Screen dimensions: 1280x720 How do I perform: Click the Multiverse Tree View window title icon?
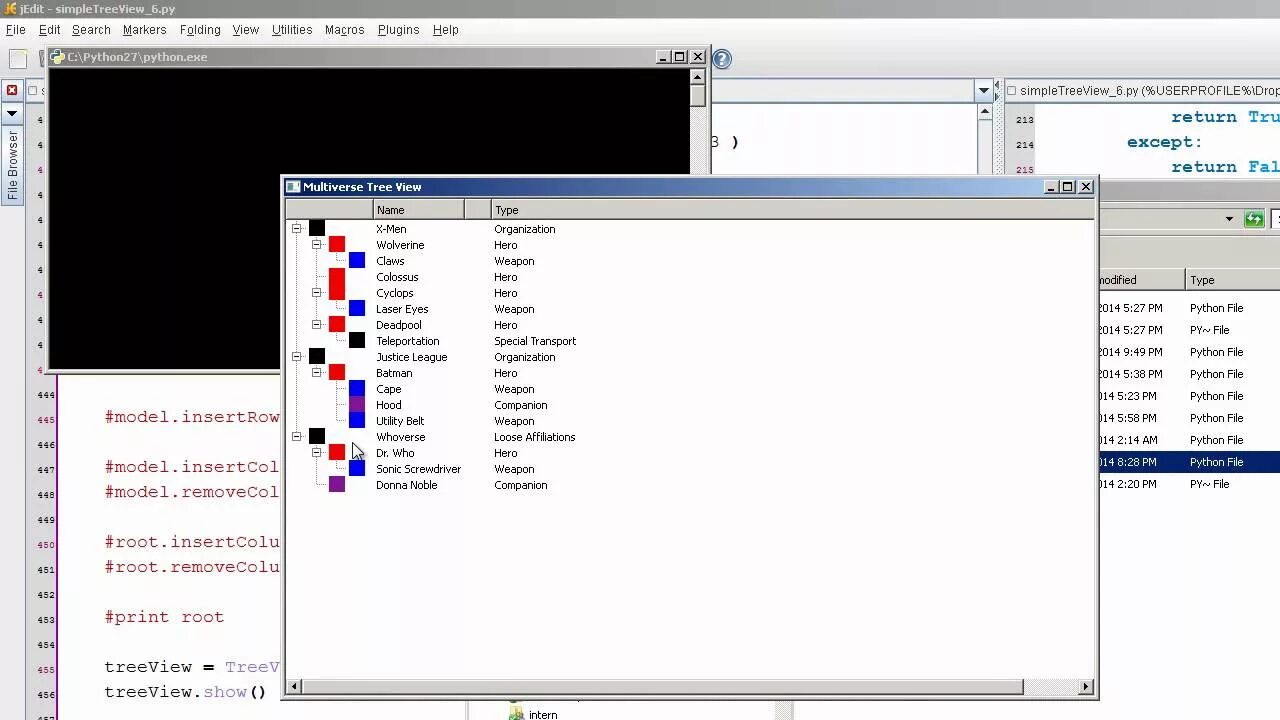pyautogui.click(x=293, y=187)
